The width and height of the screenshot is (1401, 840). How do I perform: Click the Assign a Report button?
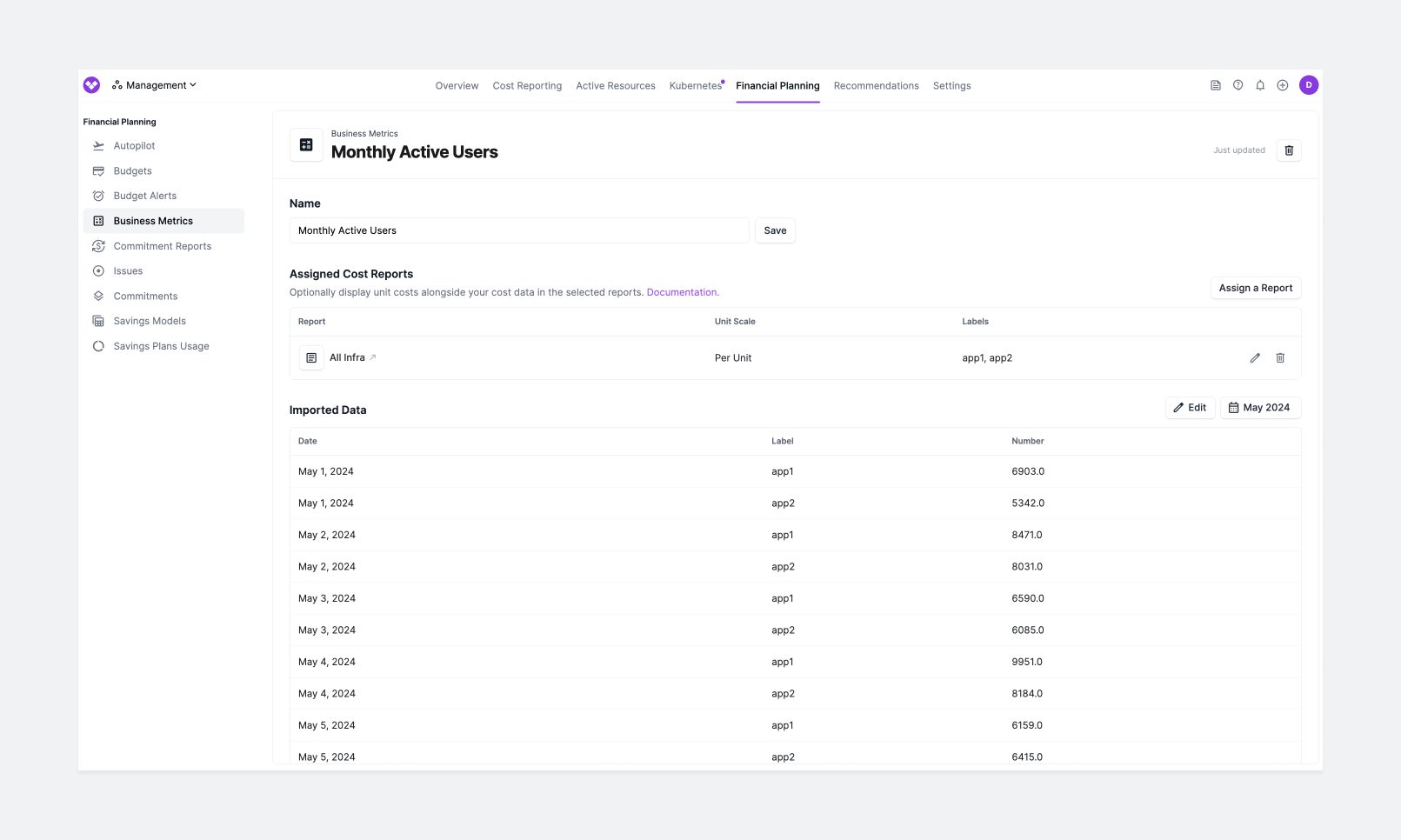pos(1256,288)
